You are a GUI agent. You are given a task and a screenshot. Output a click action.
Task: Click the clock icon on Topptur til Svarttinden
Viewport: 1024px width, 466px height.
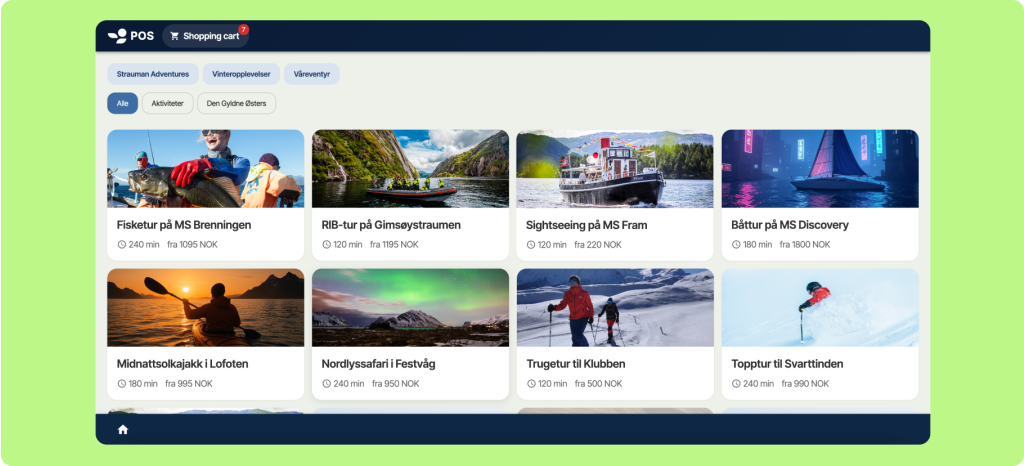tap(736, 384)
